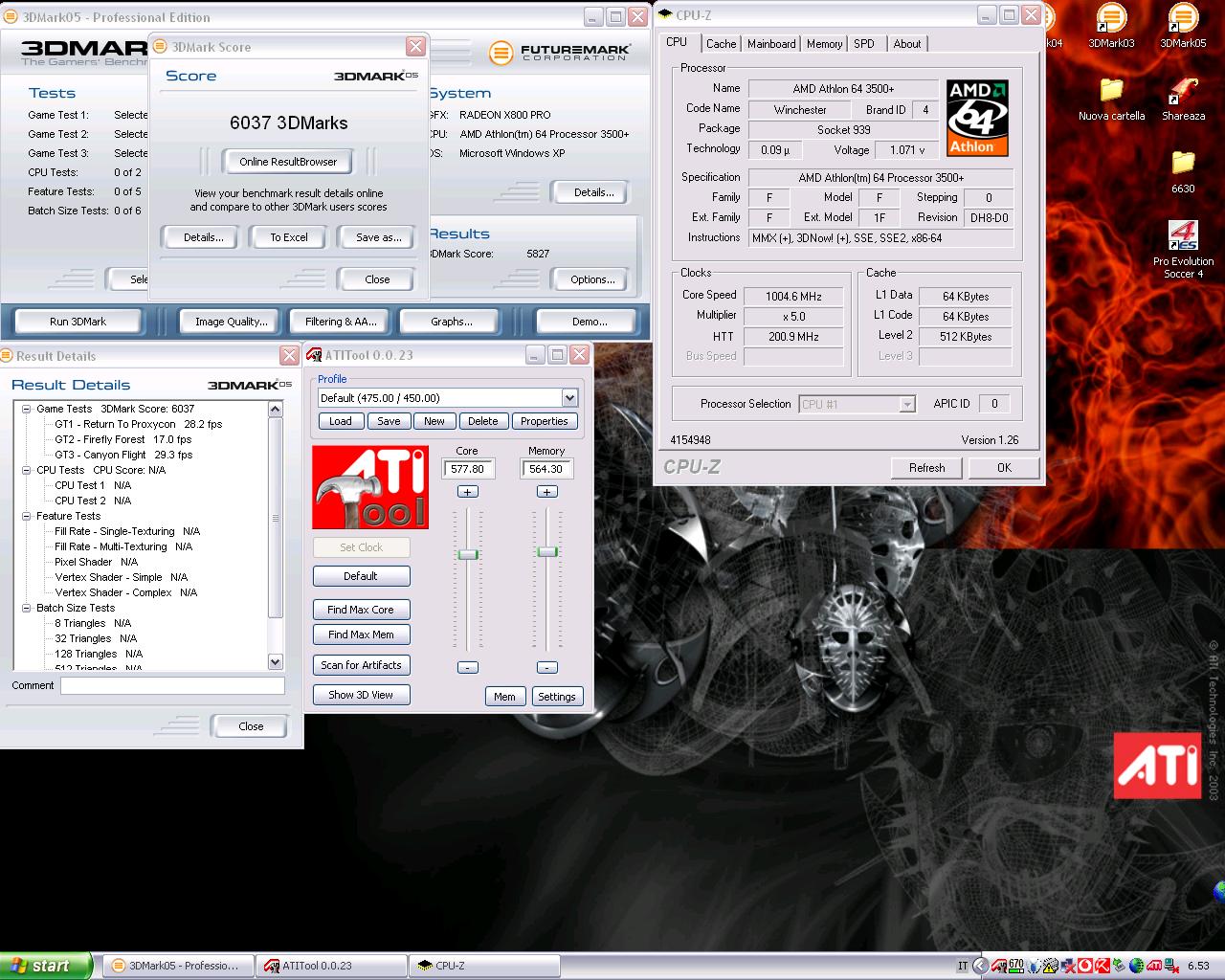
Task: Select the Pixel Shader N/A row
Action: pos(96,562)
